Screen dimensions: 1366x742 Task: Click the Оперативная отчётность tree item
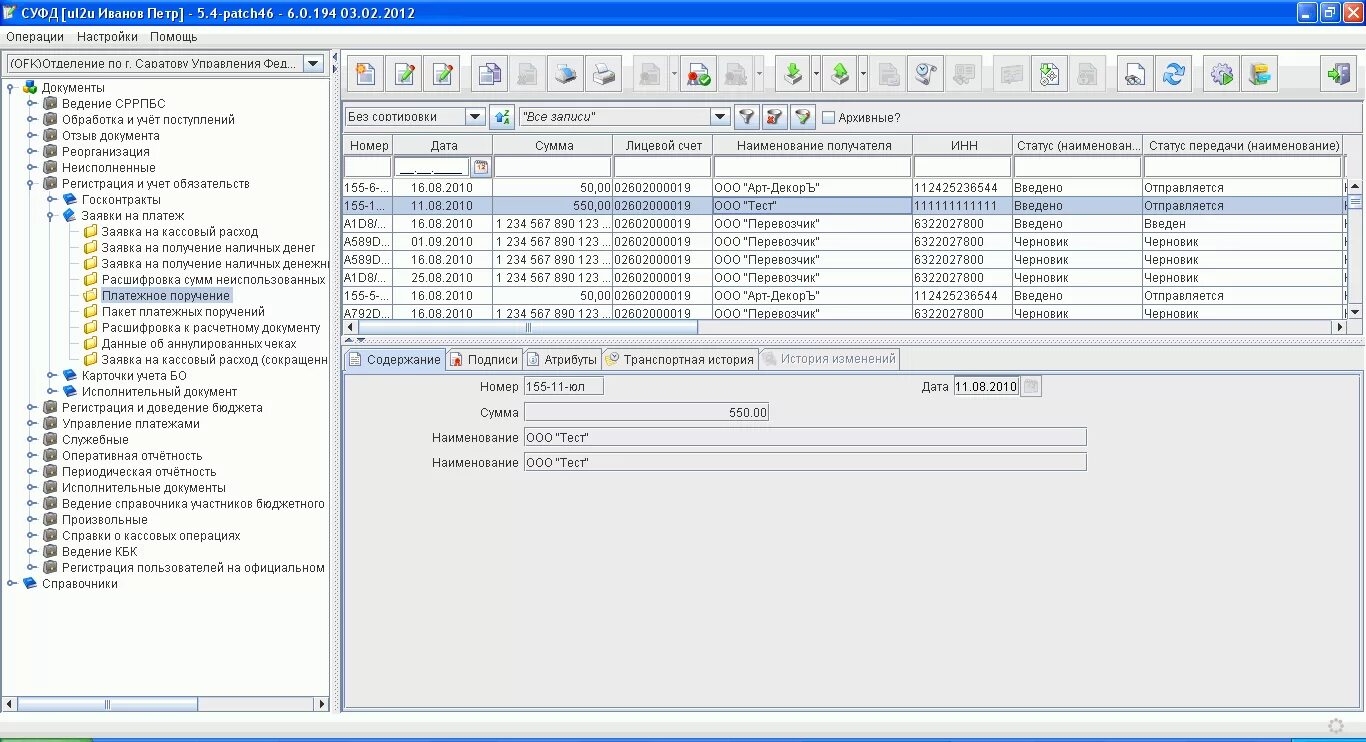pyautogui.click(x=132, y=455)
